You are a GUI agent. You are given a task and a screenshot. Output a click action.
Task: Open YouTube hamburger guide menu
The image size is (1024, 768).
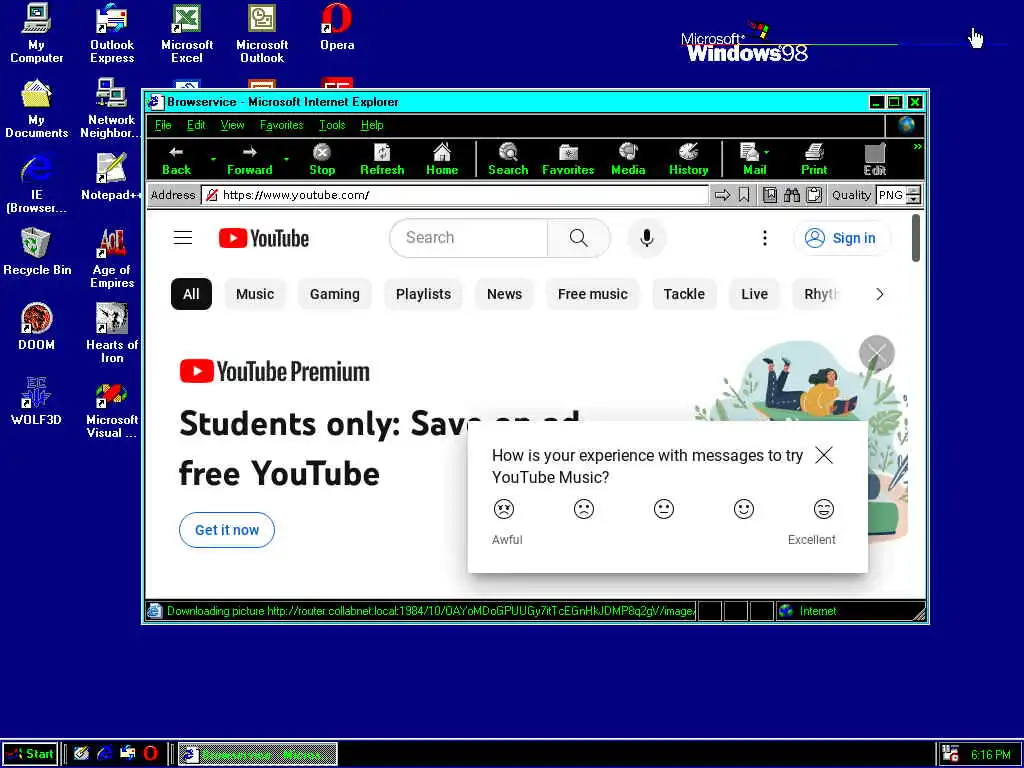point(183,238)
